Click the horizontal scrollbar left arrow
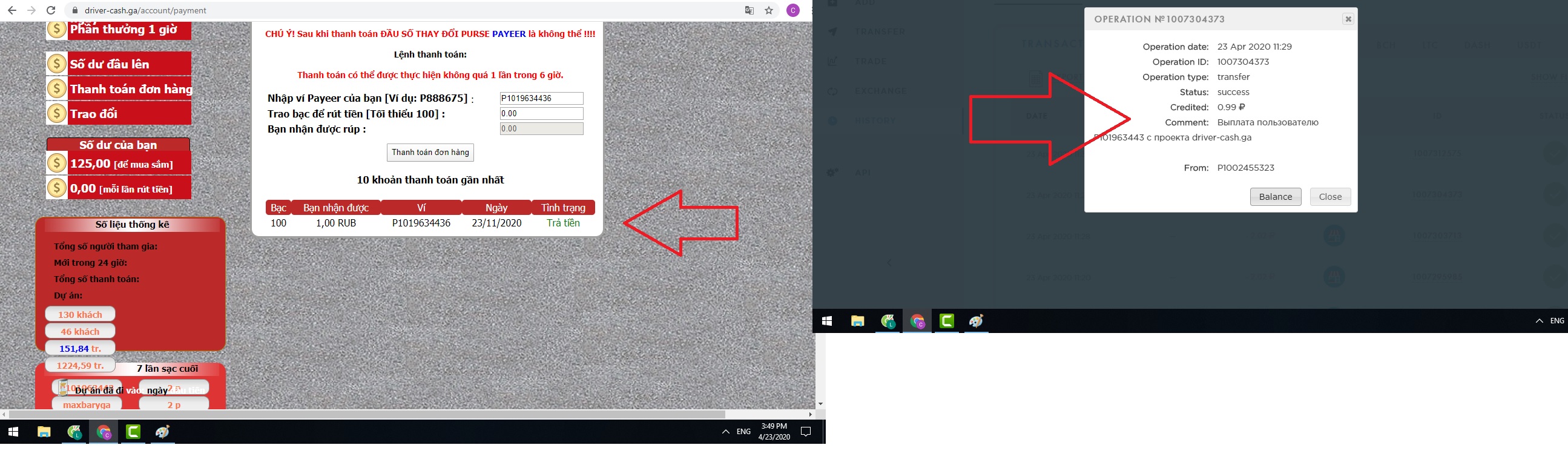Viewport: 1568px width, 465px height. click(x=4, y=415)
